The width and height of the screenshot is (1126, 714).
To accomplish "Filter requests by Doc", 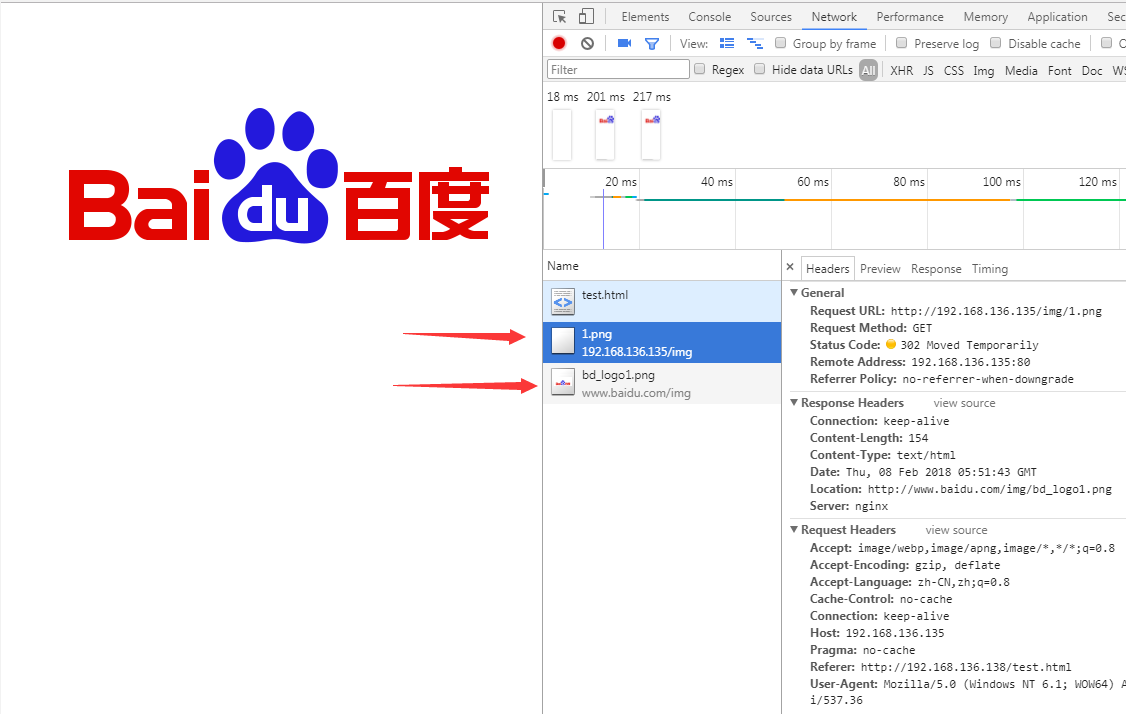I will point(1092,70).
